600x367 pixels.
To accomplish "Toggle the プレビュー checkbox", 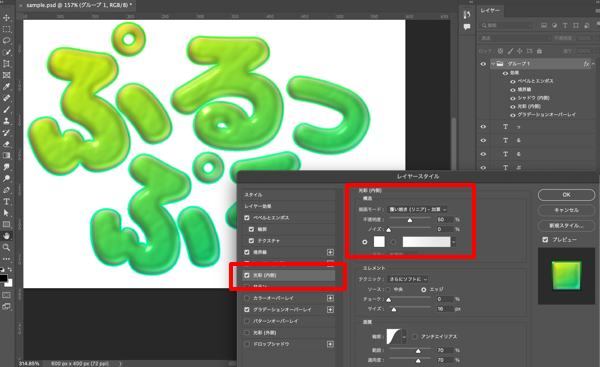I will (x=545, y=240).
